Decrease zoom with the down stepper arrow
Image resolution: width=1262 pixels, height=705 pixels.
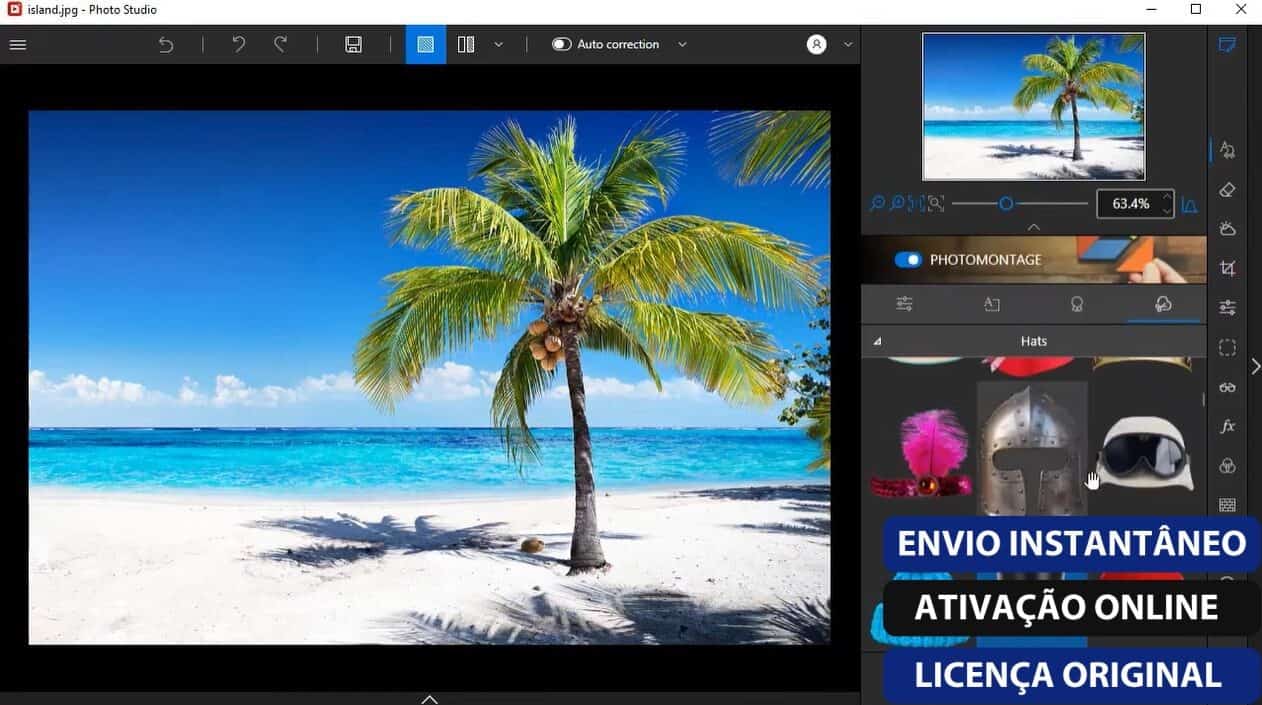(x=1167, y=211)
